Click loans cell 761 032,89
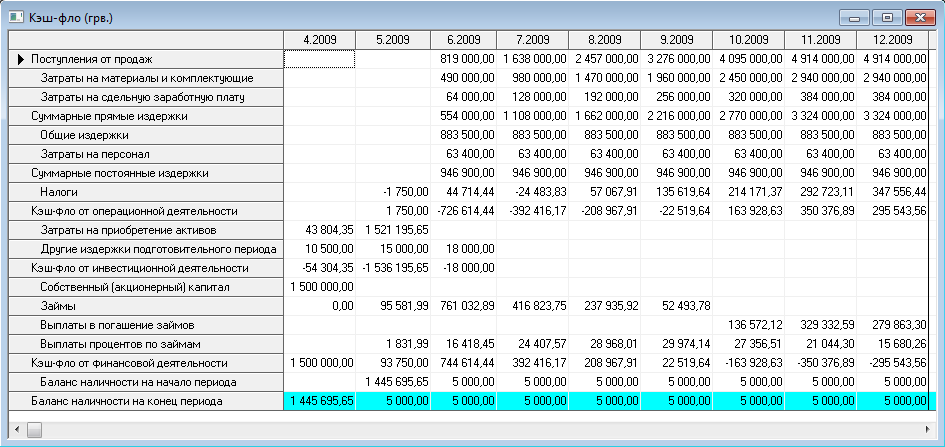The height and width of the screenshot is (447, 945). pyautogui.click(x=464, y=306)
